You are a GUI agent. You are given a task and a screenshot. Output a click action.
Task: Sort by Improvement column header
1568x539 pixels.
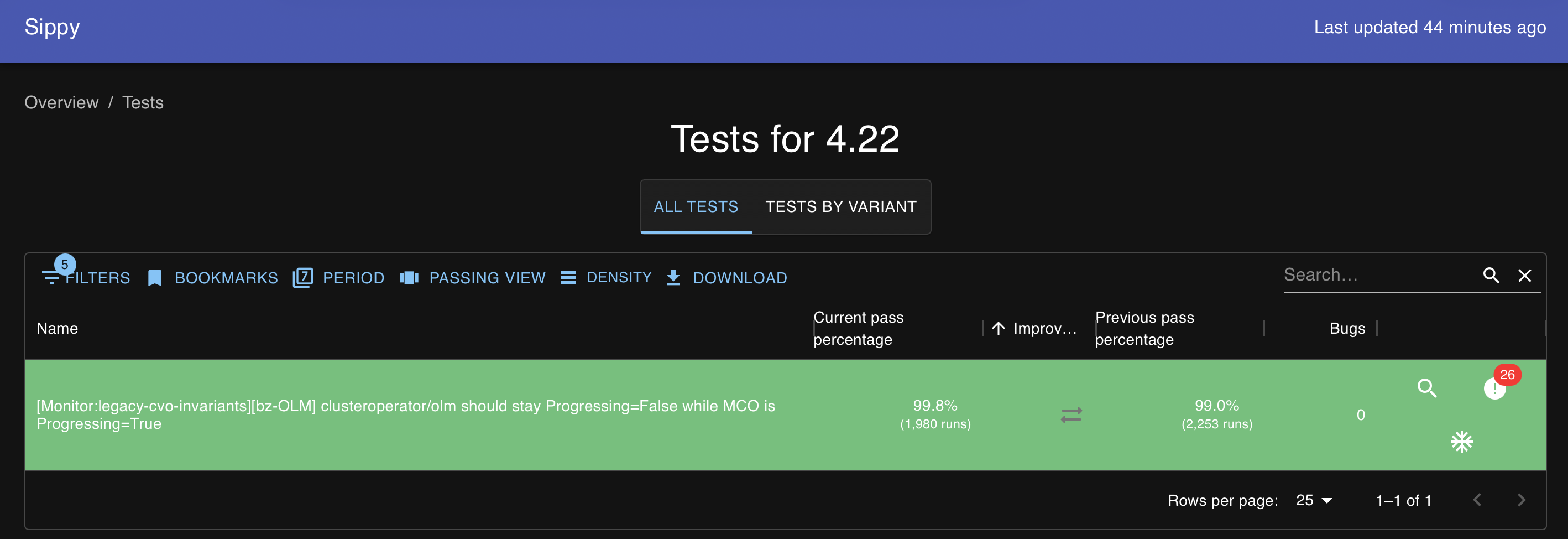click(x=1044, y=328)
